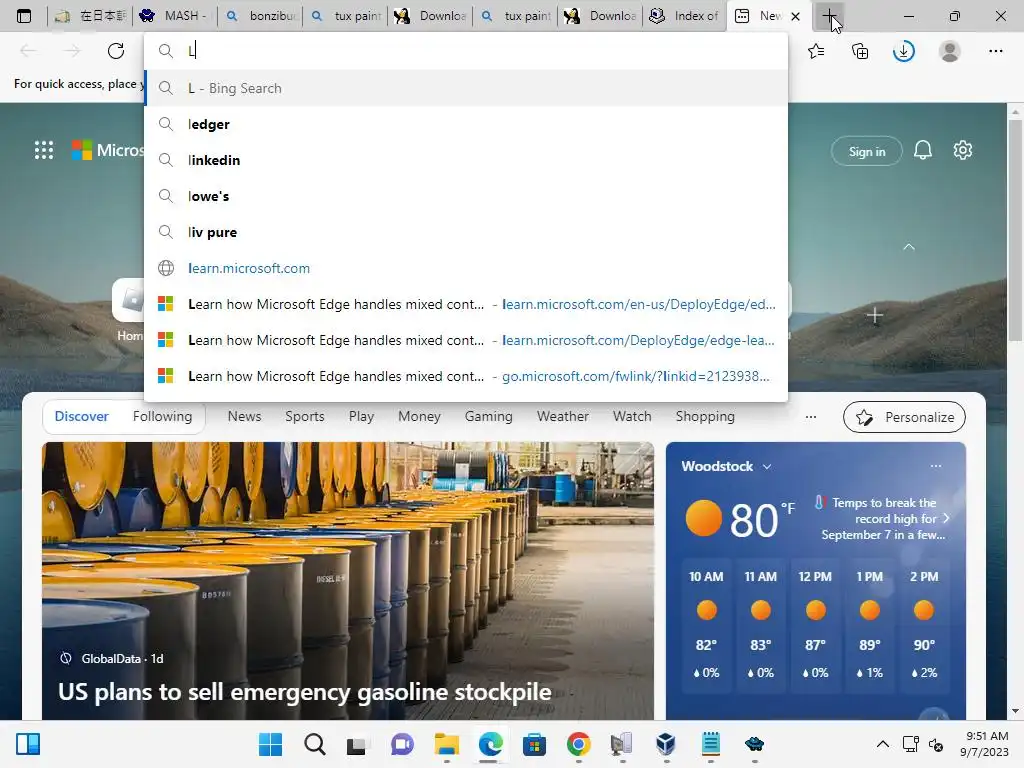Image resolution: width=1024 pixels, height=768 pixels.
Task: Open weather card options ellipsis
Action: [936, 466]
